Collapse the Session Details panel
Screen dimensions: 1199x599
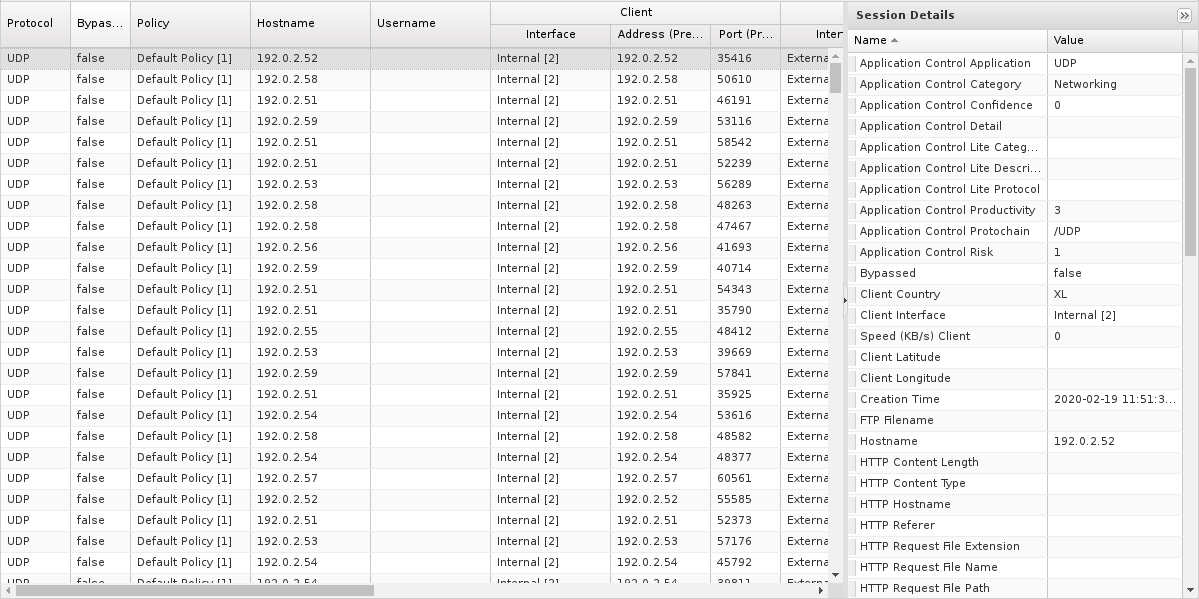pos(1184,15)
